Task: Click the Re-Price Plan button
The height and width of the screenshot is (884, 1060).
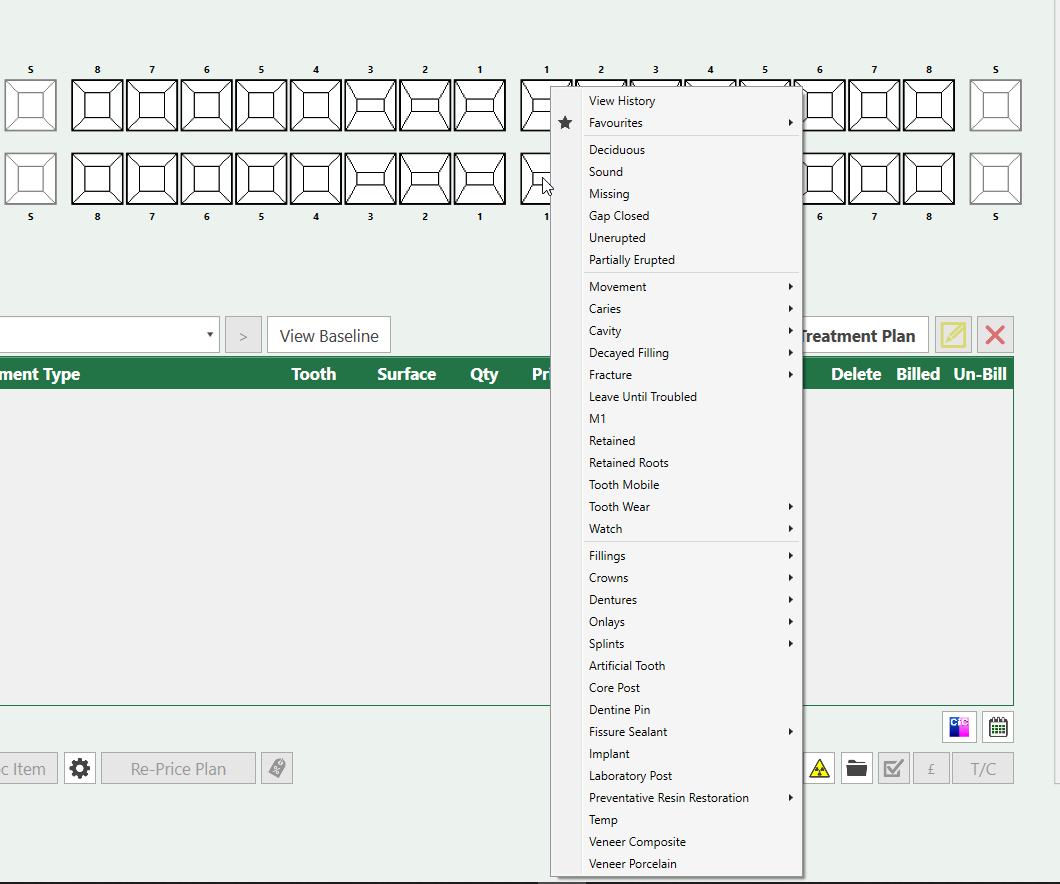Action: pyautogui.click(x=178, y=768)
